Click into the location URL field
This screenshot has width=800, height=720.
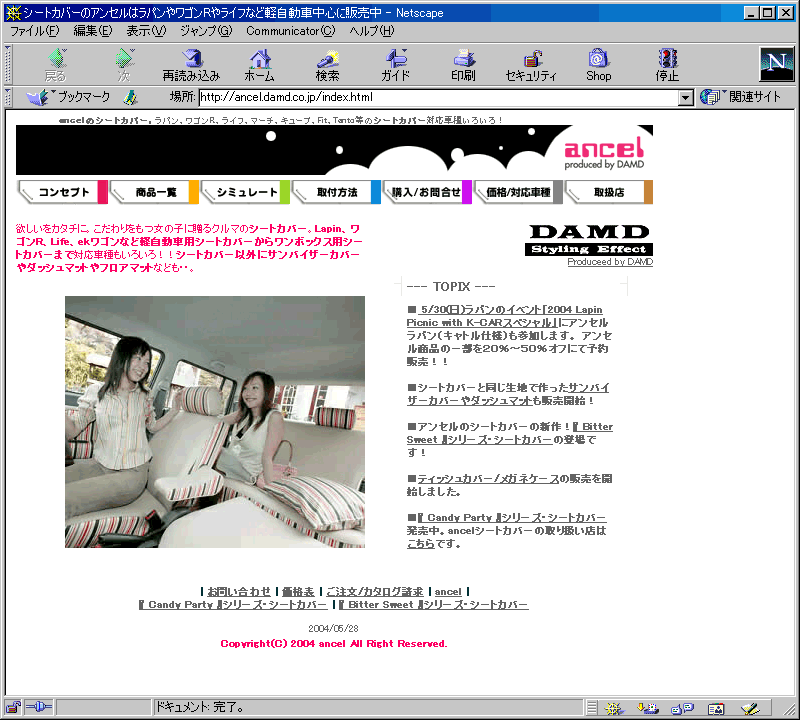click(x=438, y=97)
